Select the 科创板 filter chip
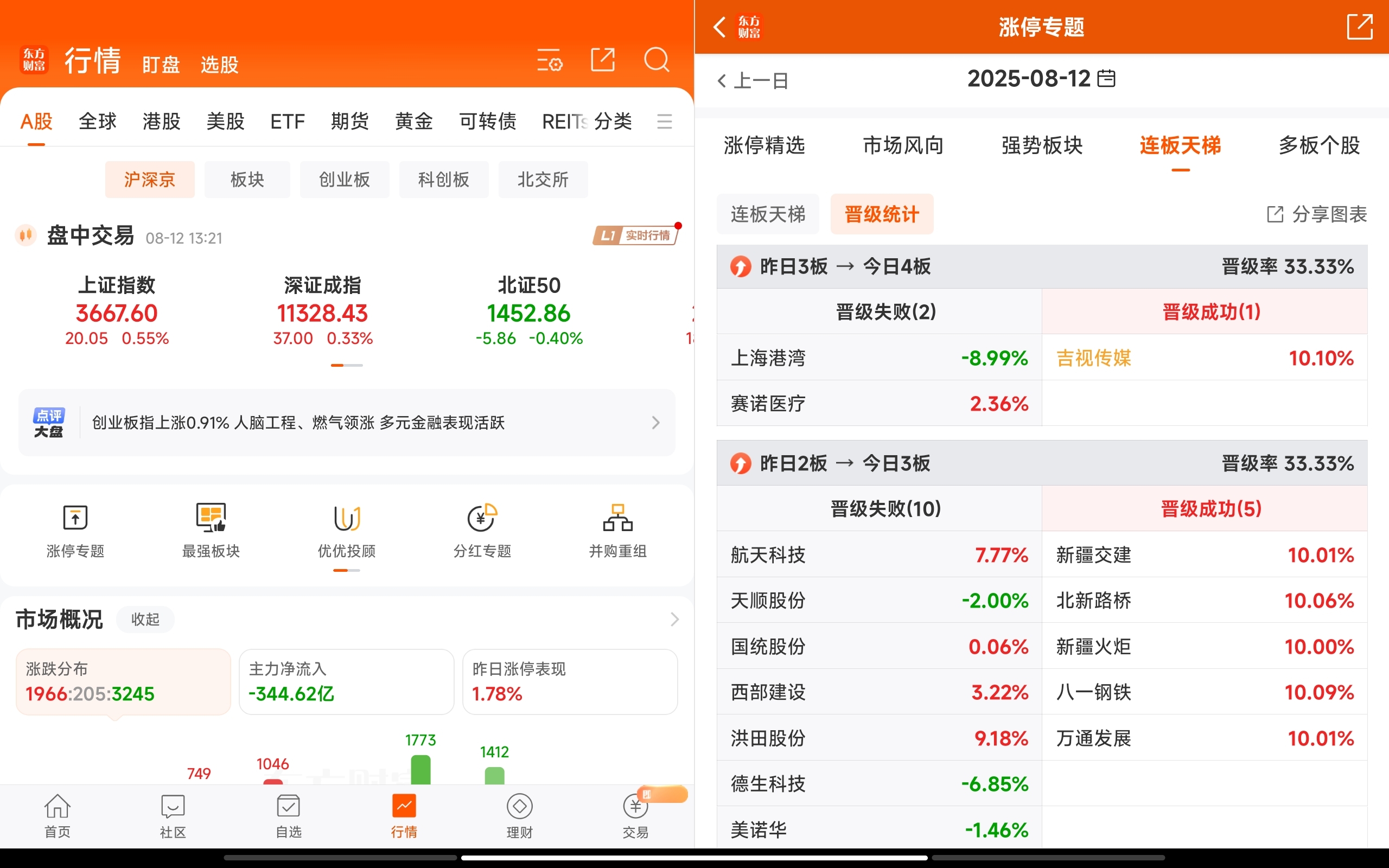Screen dimensions: 1389x868 pos(444,180)
